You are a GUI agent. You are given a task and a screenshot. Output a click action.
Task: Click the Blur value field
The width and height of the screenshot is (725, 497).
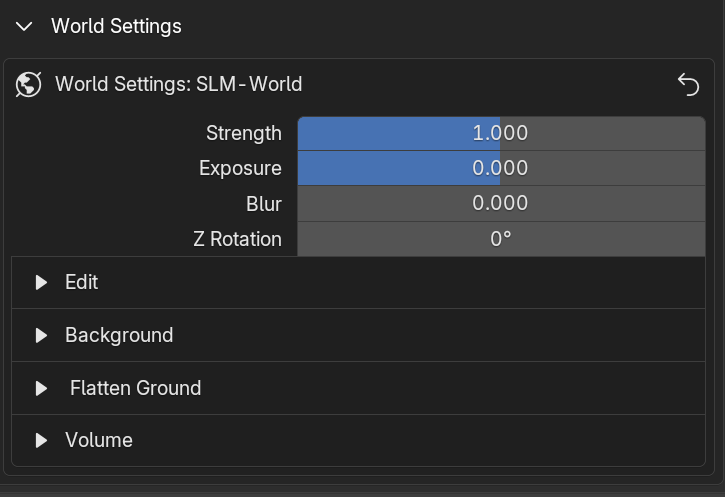tap(501, 203)
